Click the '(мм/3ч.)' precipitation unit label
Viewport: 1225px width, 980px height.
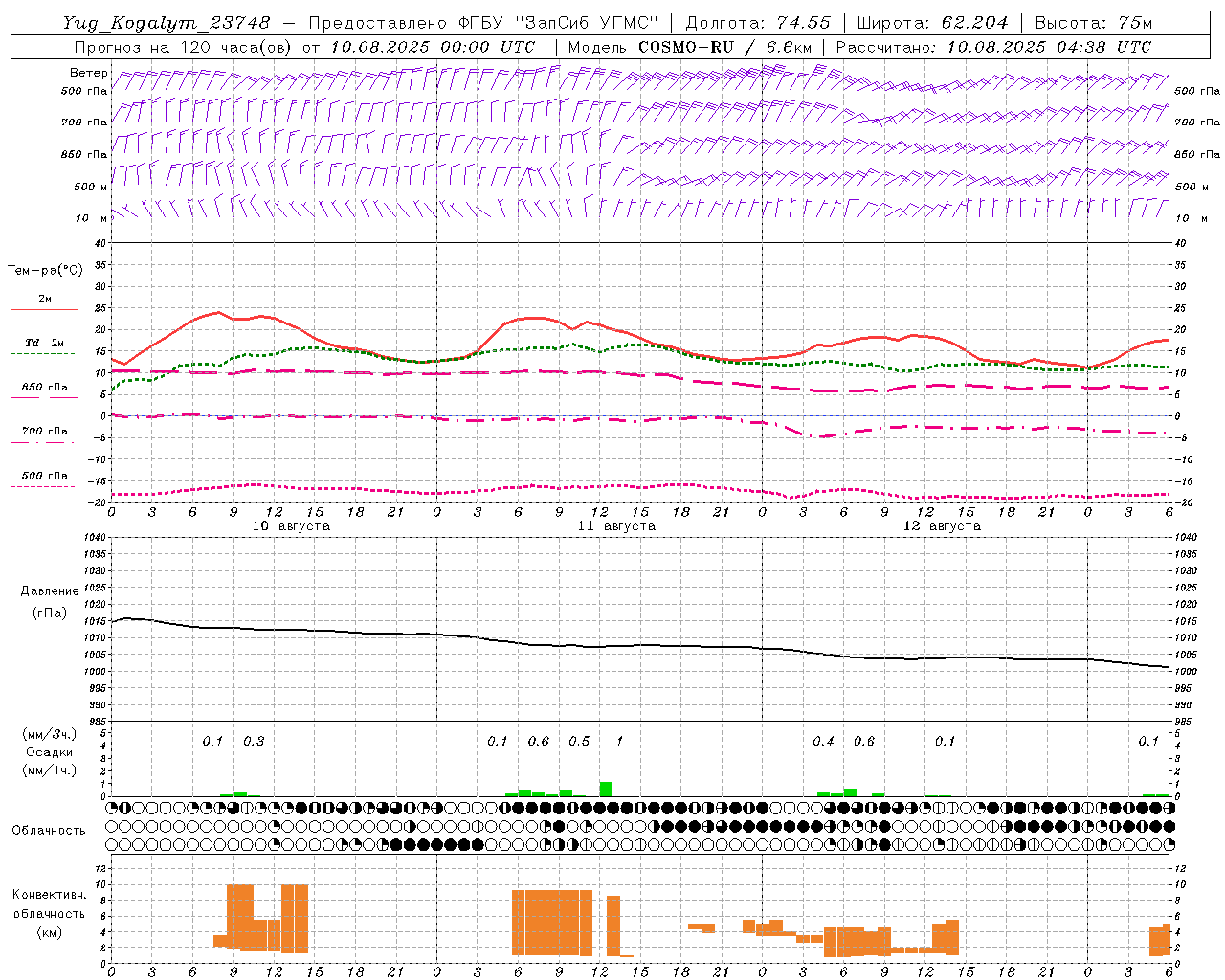pos(49,735)
